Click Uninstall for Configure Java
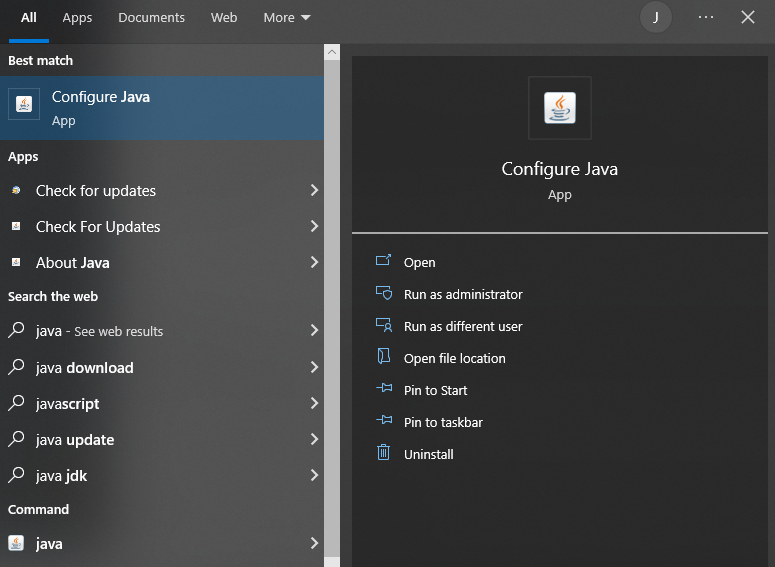The image size is (775, 567). point(429,454)
